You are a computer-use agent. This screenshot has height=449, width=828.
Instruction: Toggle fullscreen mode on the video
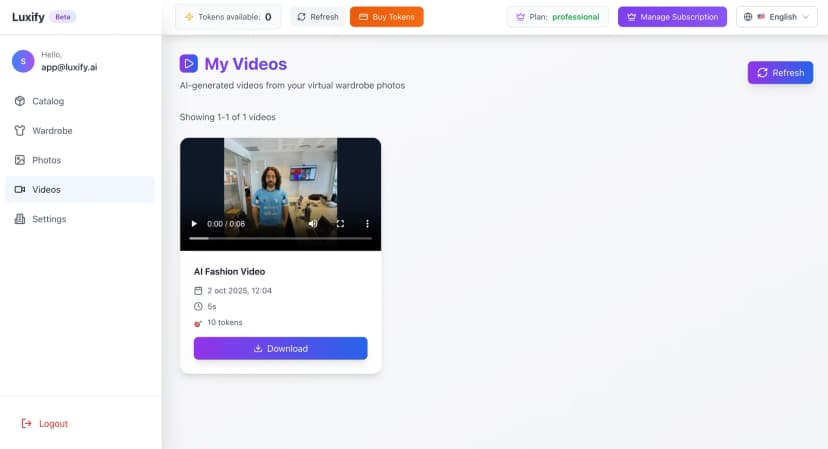(x=340, y=224)
